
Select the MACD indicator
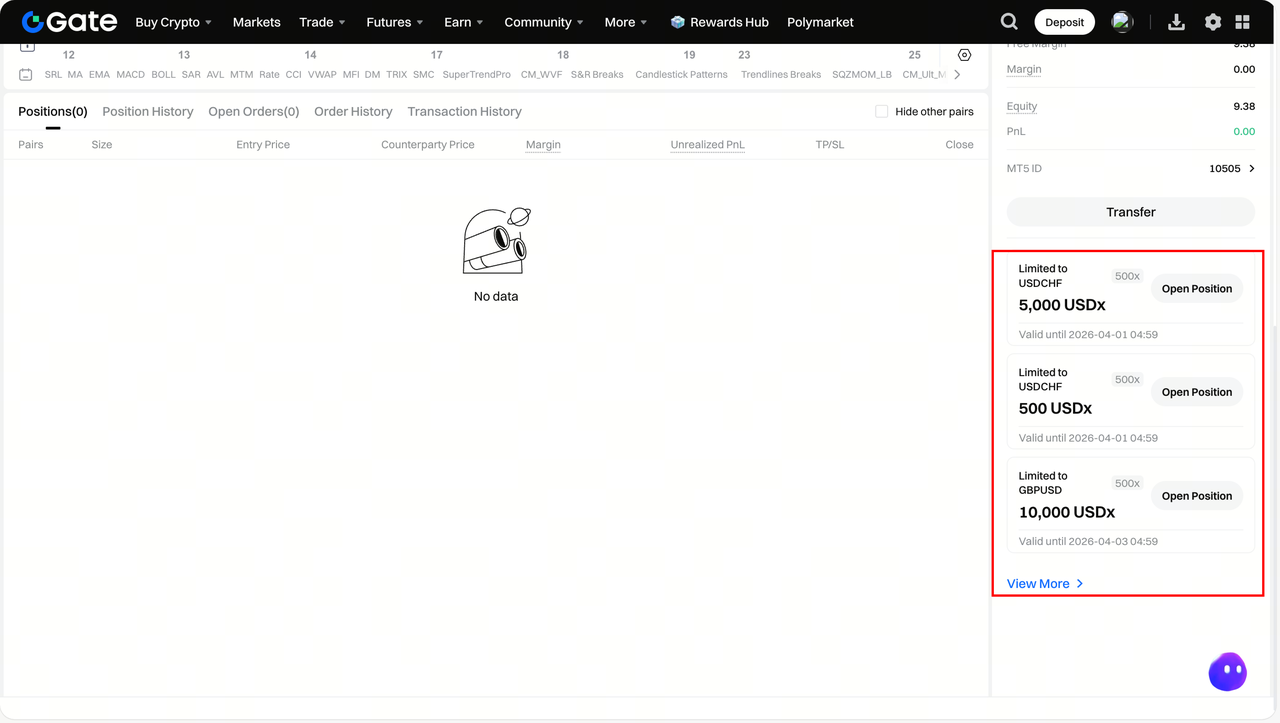point(130,75)
